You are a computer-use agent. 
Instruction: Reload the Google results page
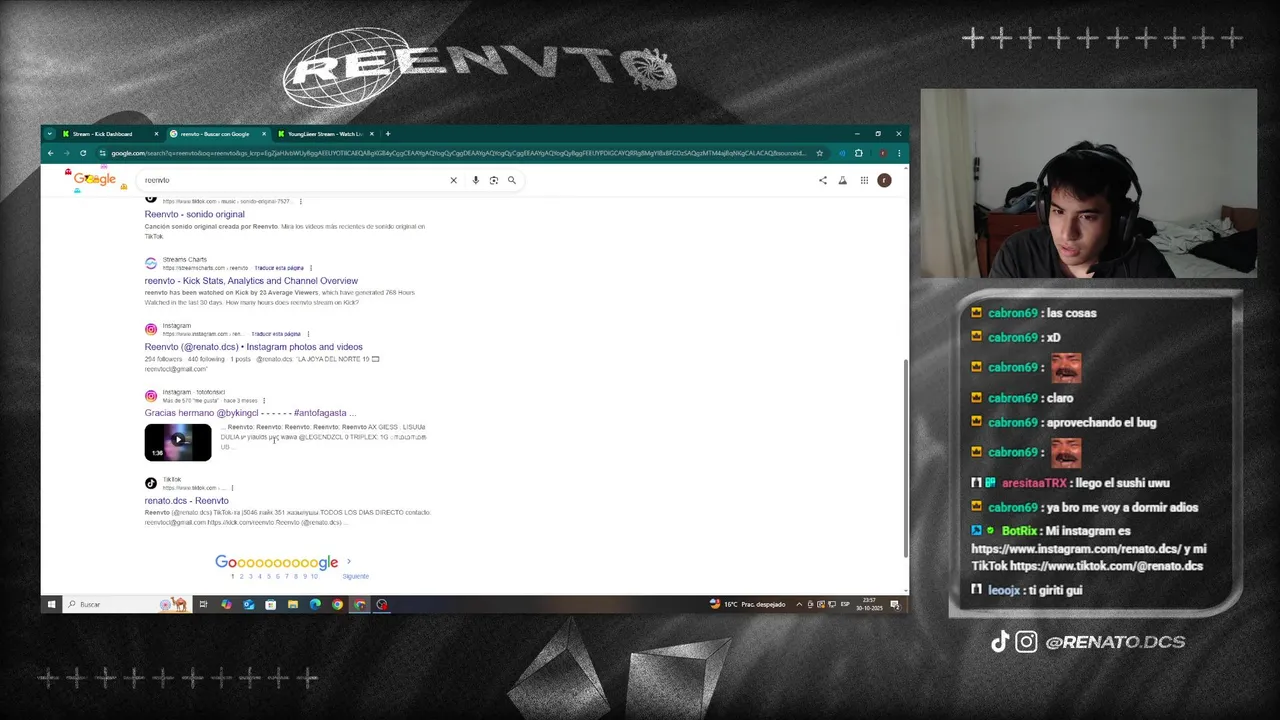click(83, 153)
